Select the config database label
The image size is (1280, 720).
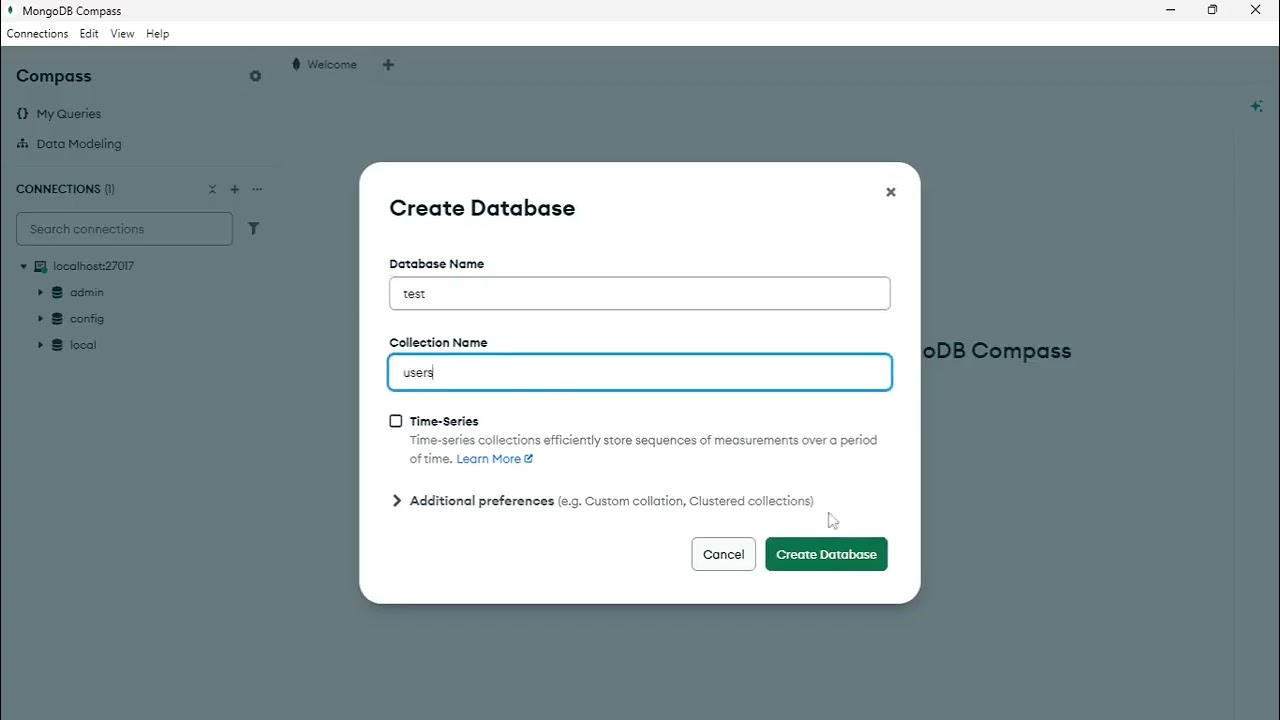point(87,319)
